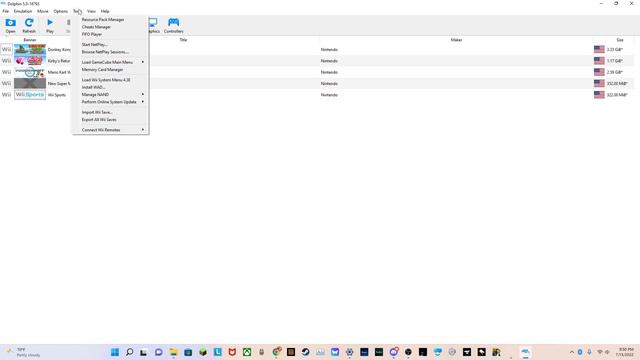Open File Explorer from the taskbar
The image size is (640, 360).
point(173,352)
